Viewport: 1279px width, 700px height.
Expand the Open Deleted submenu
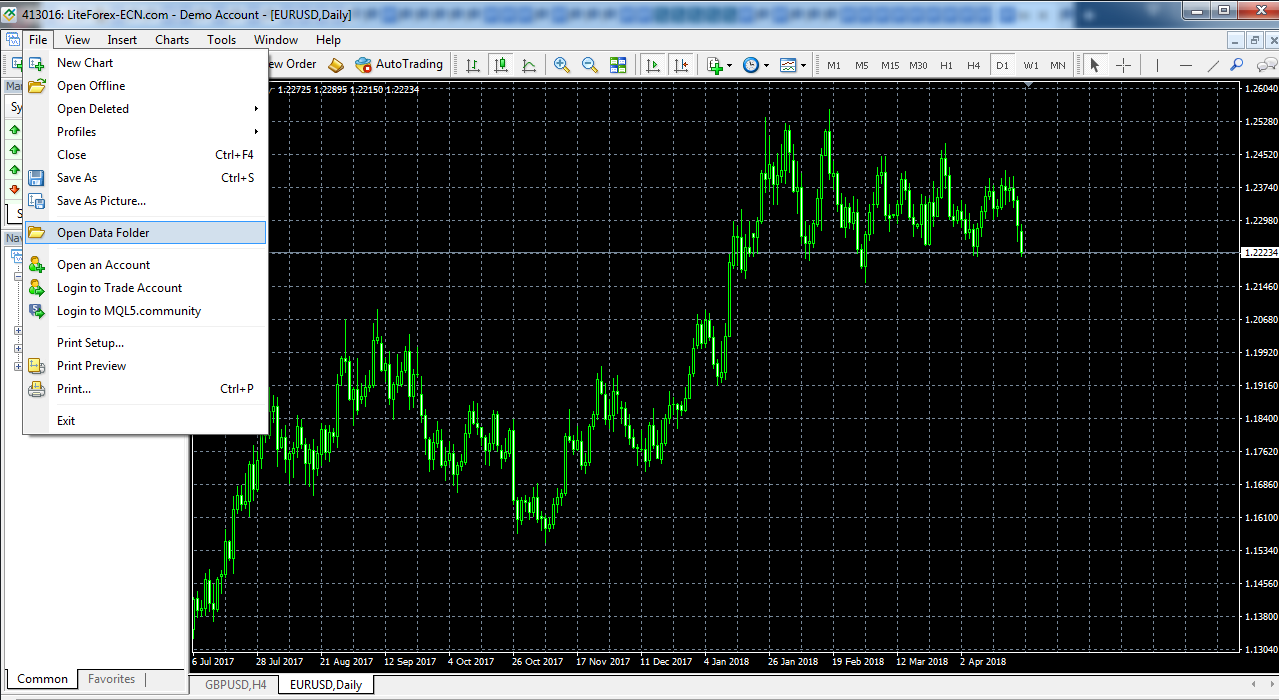[146, 109]
